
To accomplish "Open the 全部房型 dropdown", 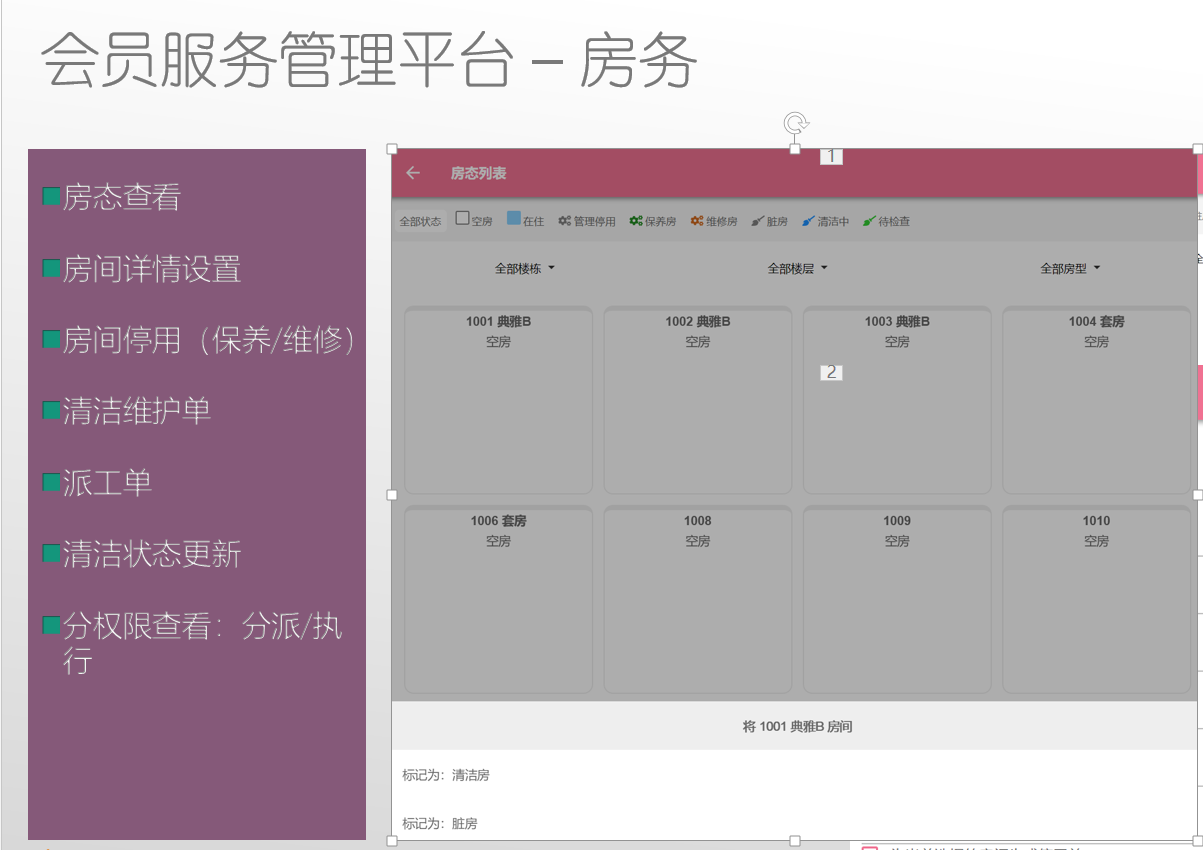I will (x=1070, y=269).
